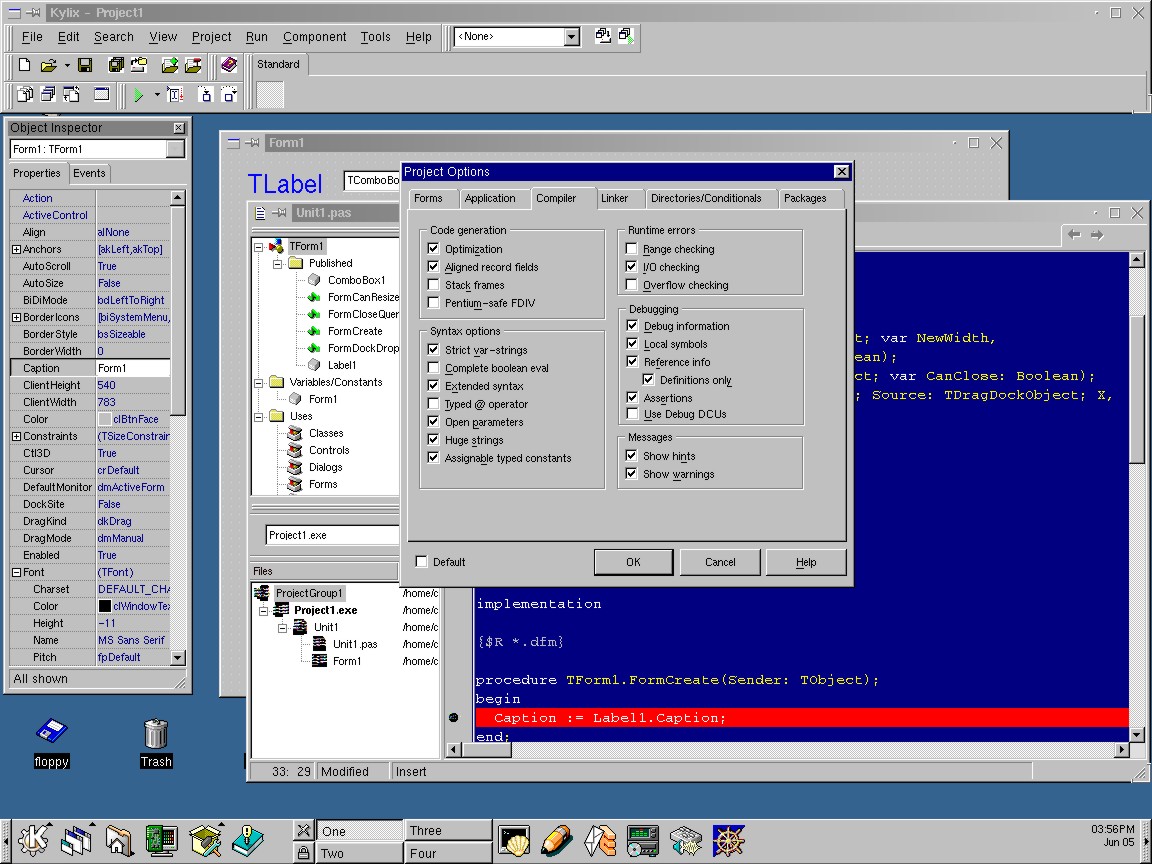Expand the Anchors property
This screenshot has width=1152, height=864.
click(16, 250)
